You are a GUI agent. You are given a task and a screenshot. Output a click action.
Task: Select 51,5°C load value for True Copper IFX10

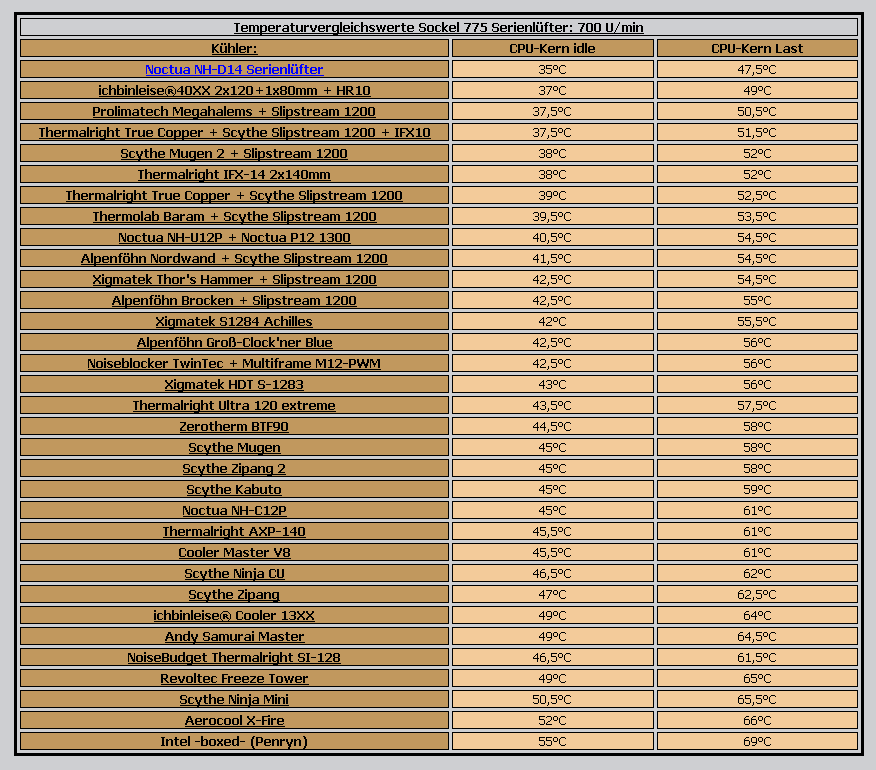pyautogui.click(x=757, y=132)
